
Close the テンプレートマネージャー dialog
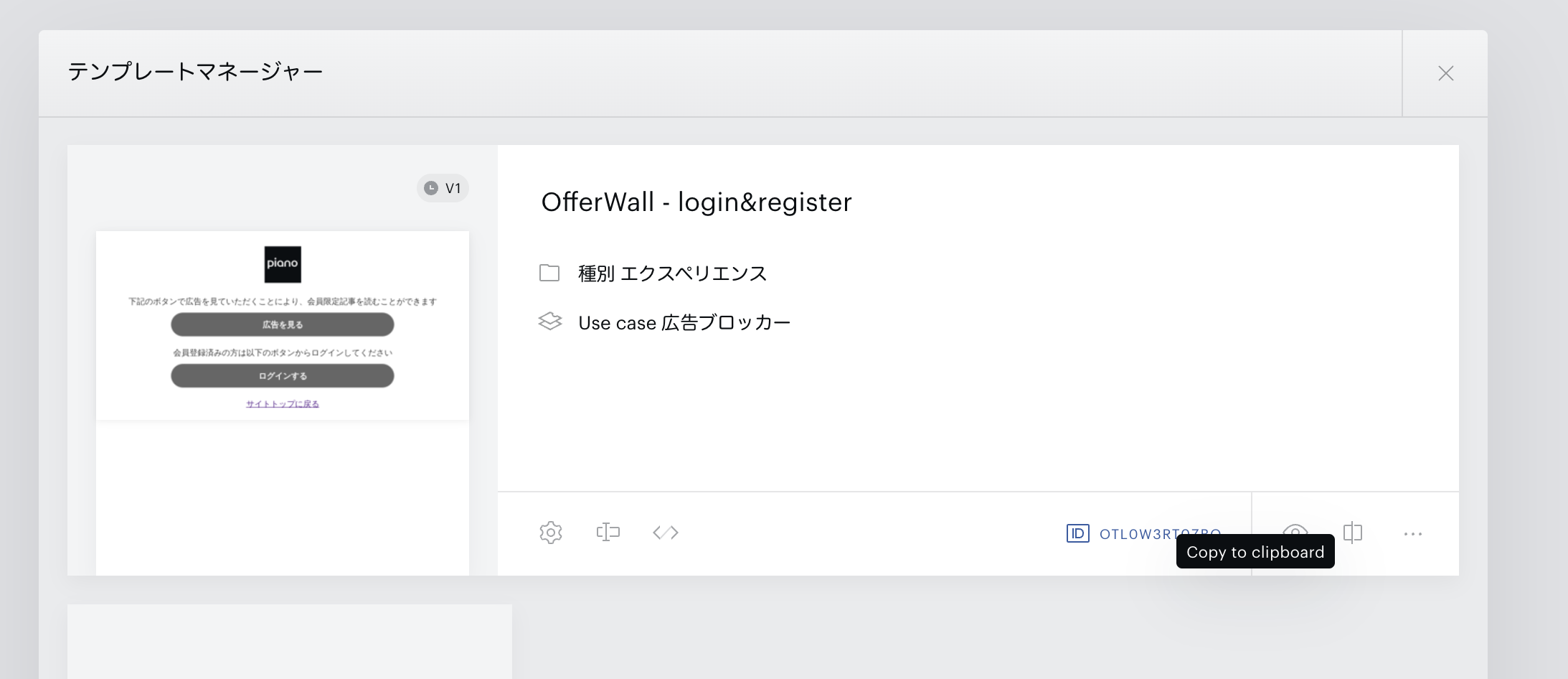(x=1445, y=73)
